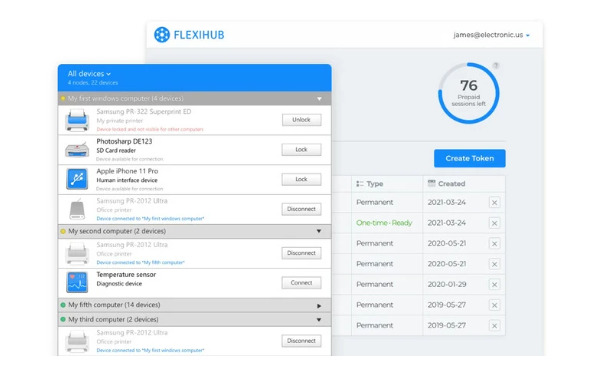Delete the first 2020-05-21 token
This screenshot has width=589, height=390.
[x=494, y=243]
